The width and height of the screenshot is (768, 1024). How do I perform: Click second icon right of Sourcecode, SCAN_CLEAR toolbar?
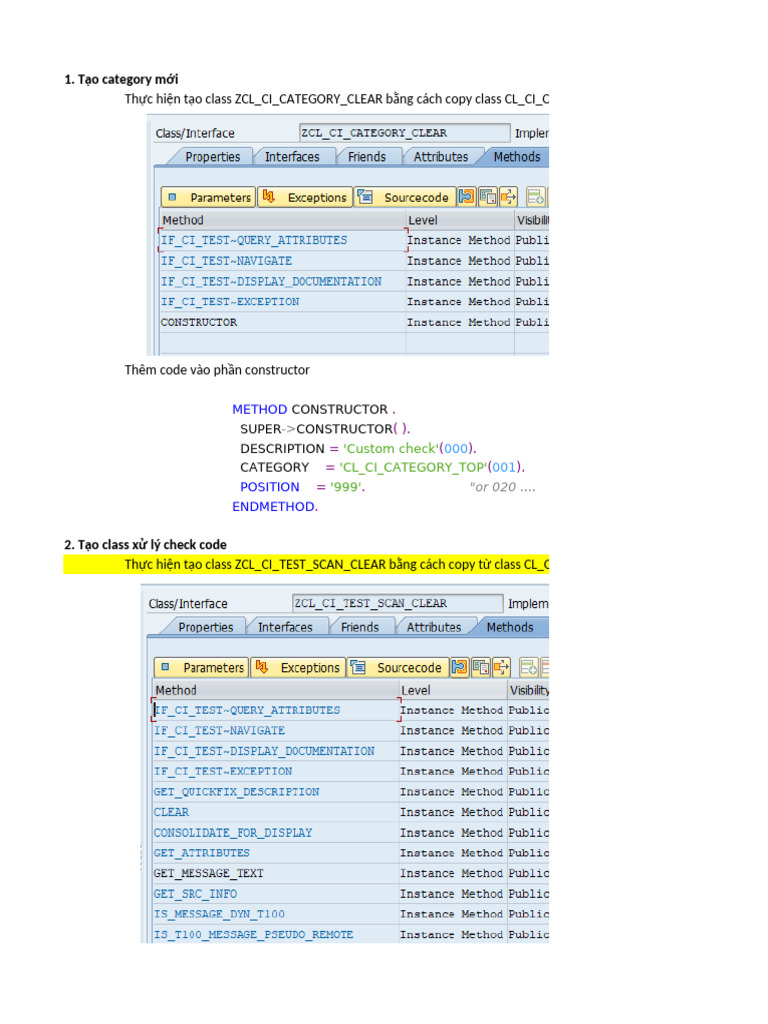point(481,668)
